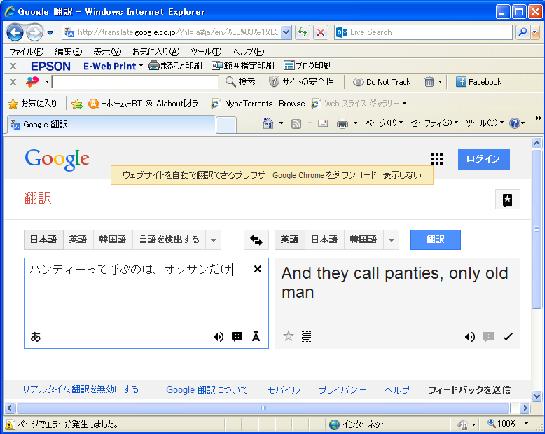The image size is (545, 434).
Task: Close the second toolbar with its X
Action: [13, 82]
